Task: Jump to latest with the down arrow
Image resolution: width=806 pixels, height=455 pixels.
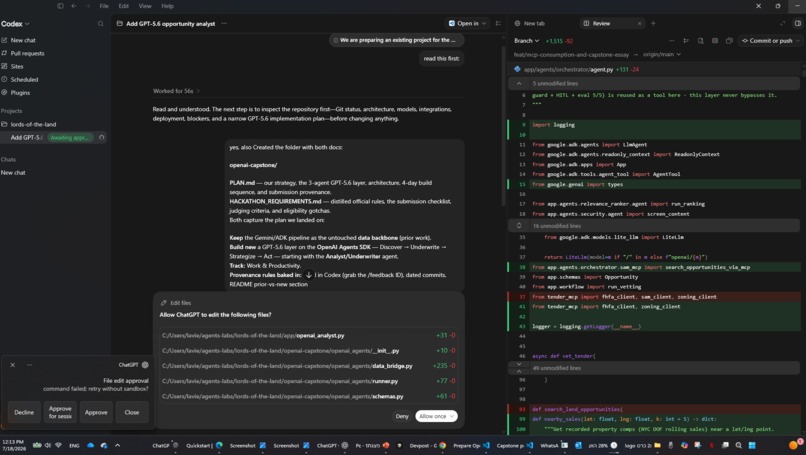Action: (308, 275)
